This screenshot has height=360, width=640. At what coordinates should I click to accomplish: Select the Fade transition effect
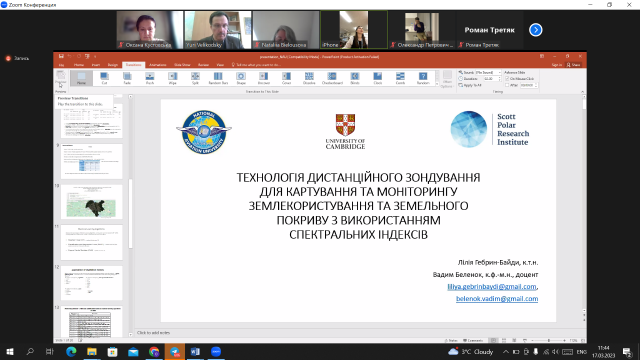[x=127, y=78]
